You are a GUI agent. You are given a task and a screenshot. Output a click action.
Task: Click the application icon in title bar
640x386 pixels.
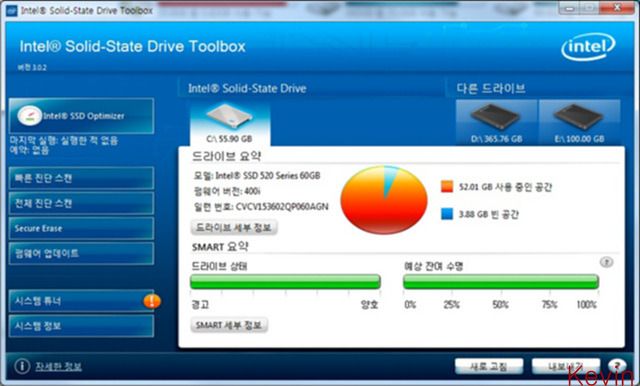coord(11,11)
